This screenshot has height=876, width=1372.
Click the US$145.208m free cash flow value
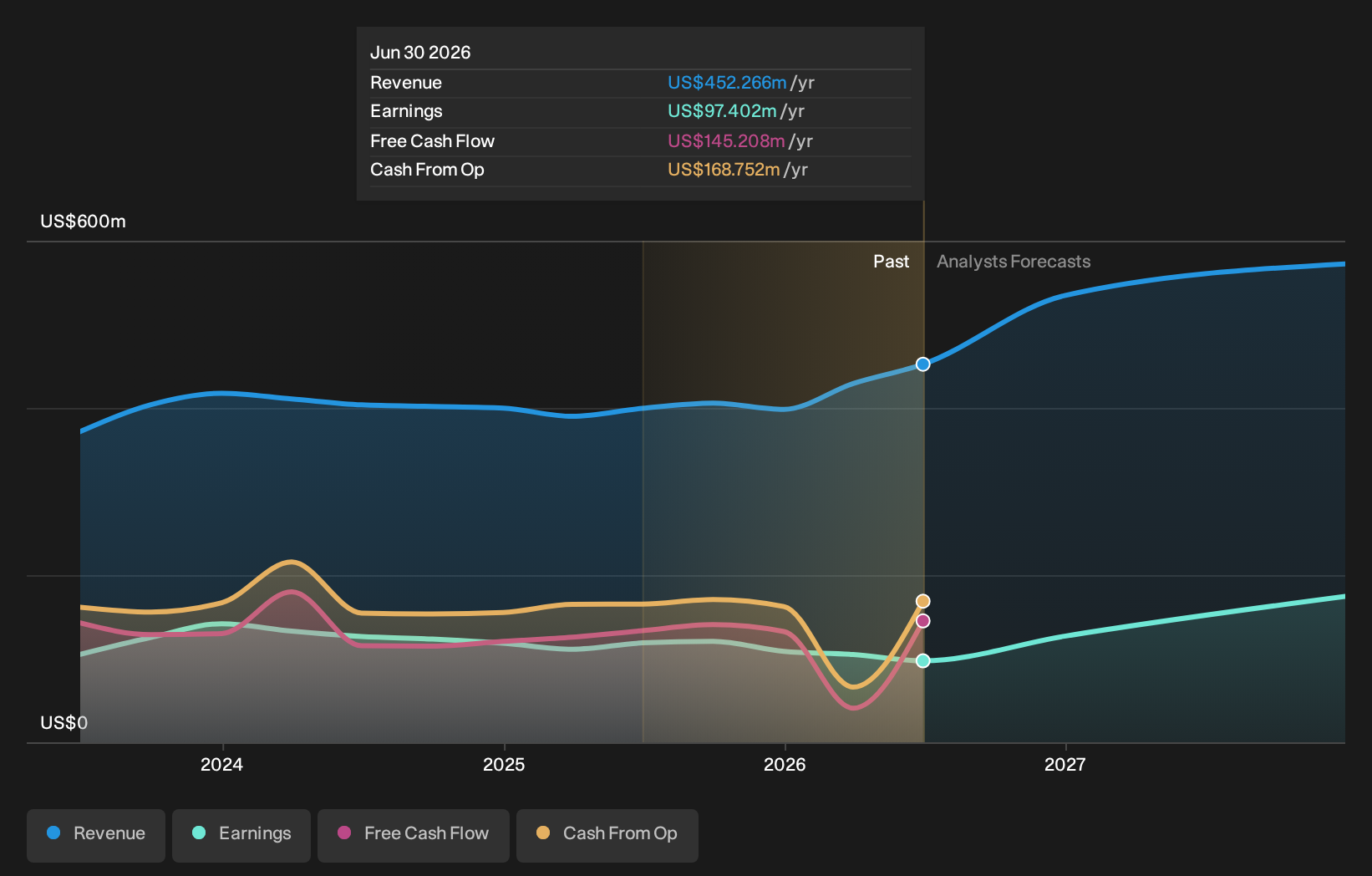click(726, 141)
